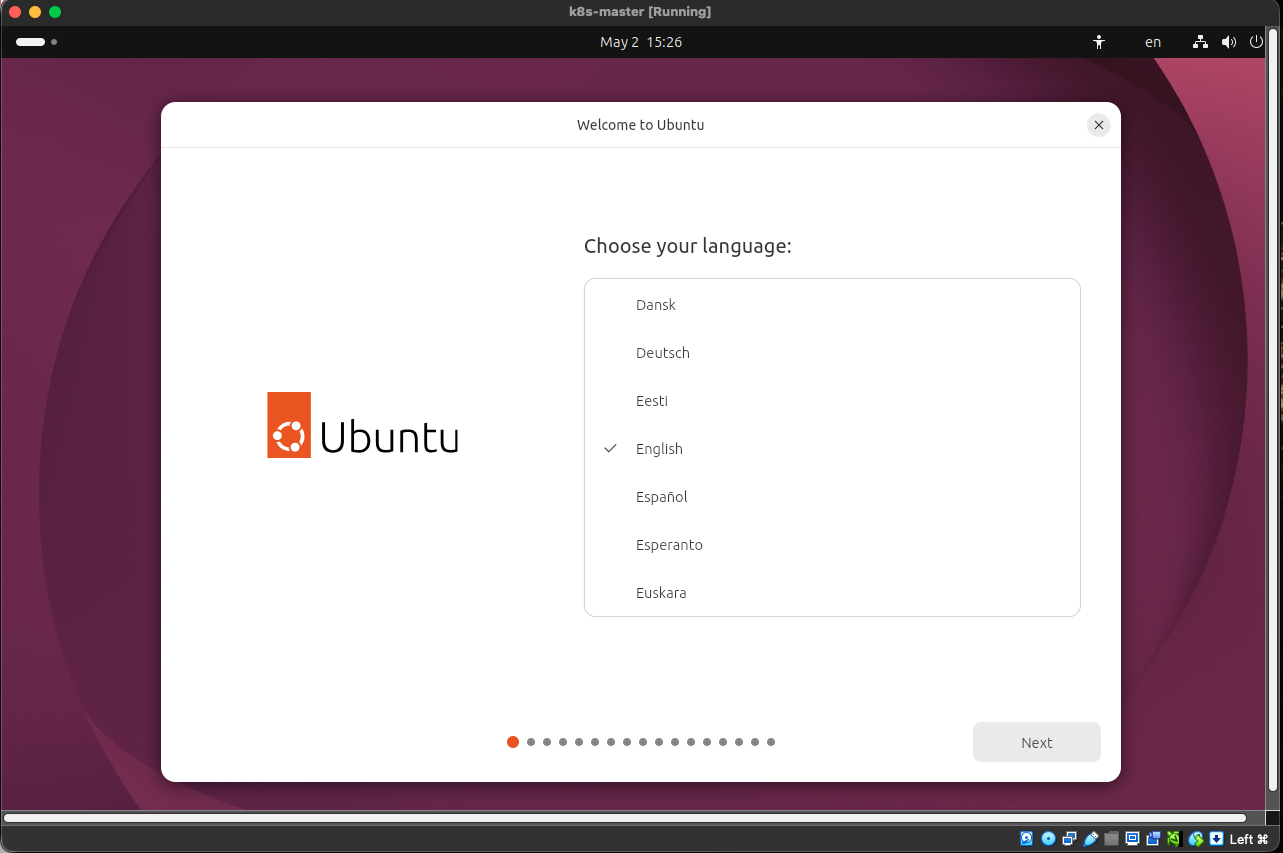Click the power icon in the top bar
Image resolution: width=1283 pixels, height=853 pixels.
pyautogui.click(x=1257, y=42)
